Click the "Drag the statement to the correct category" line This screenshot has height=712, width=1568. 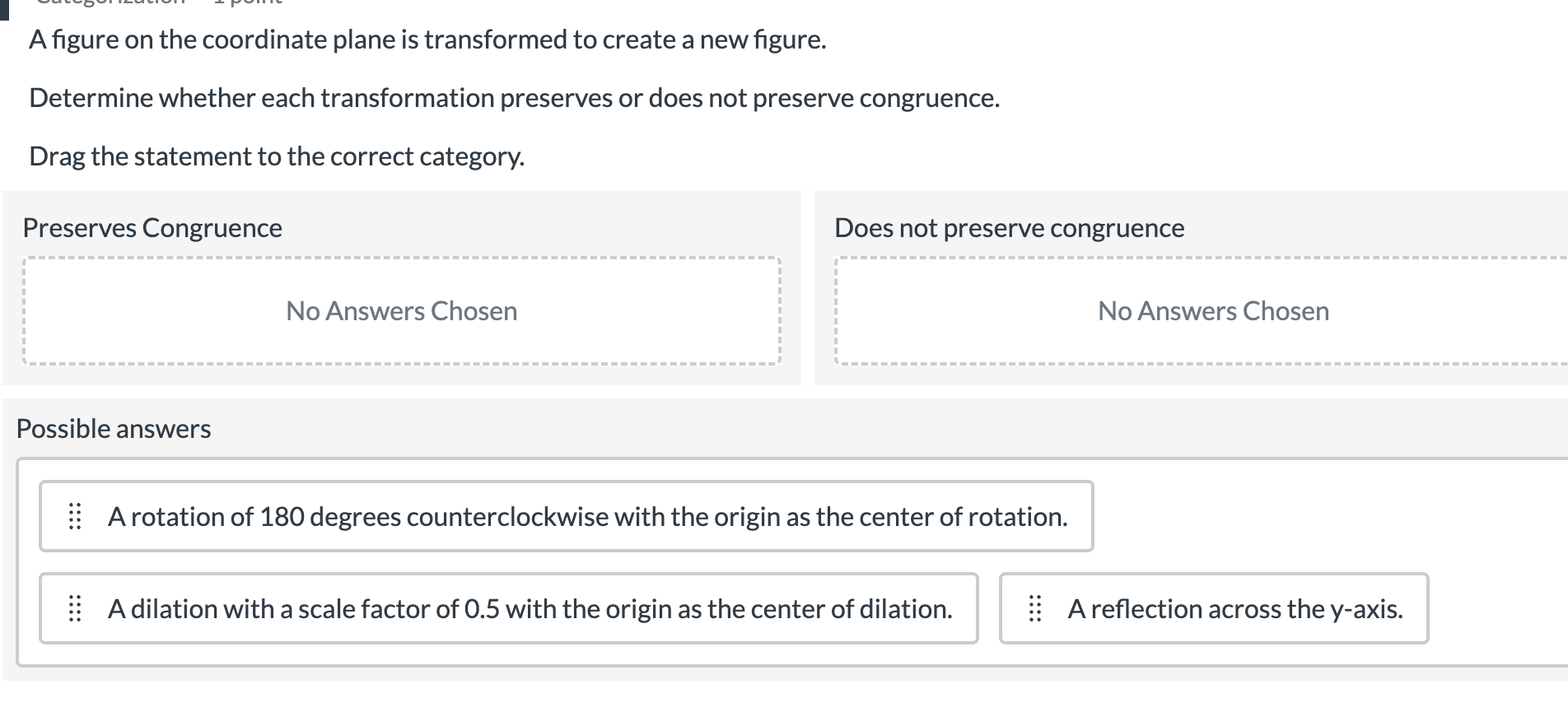click(x=277, y=156)
